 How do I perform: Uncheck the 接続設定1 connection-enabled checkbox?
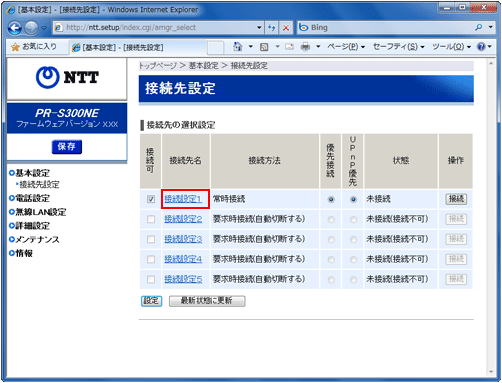pyautogui.click(x=151, y=199)
